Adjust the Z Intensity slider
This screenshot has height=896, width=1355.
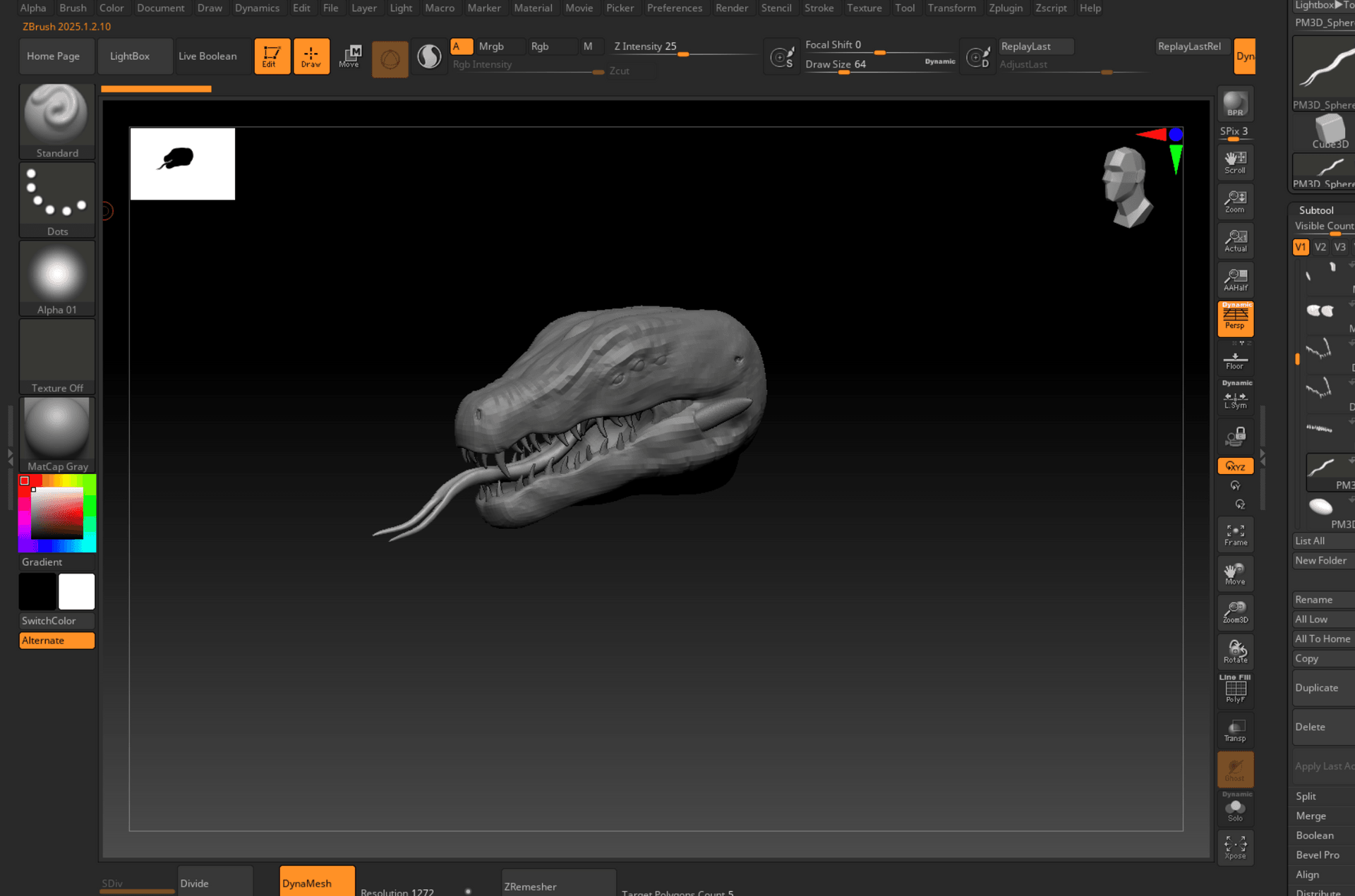682,53
